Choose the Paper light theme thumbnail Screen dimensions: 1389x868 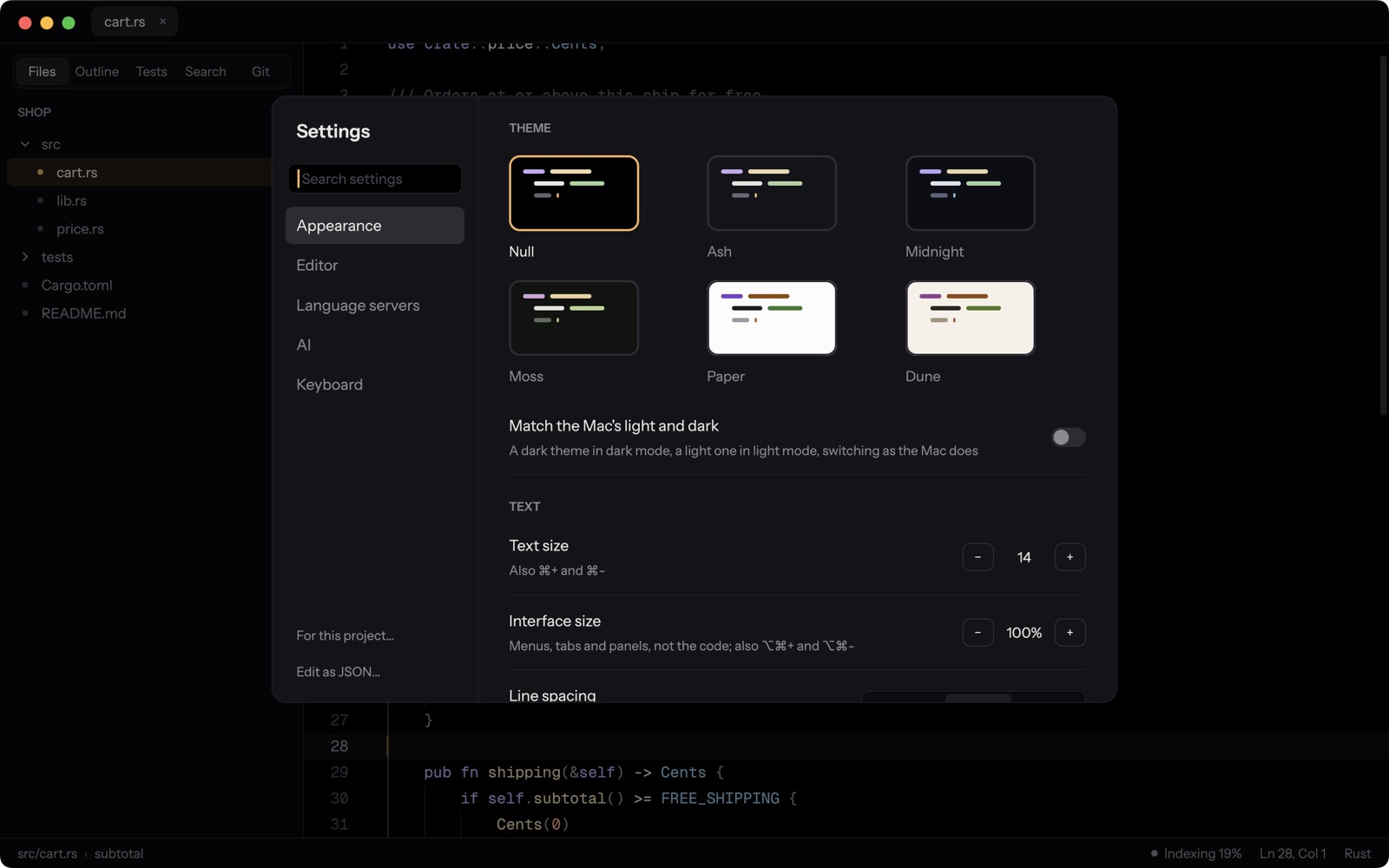[x=772, y=318]
